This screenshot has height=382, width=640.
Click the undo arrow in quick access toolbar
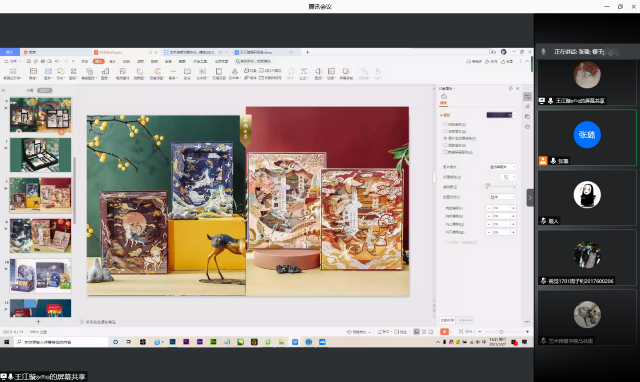tap(58, 61)
